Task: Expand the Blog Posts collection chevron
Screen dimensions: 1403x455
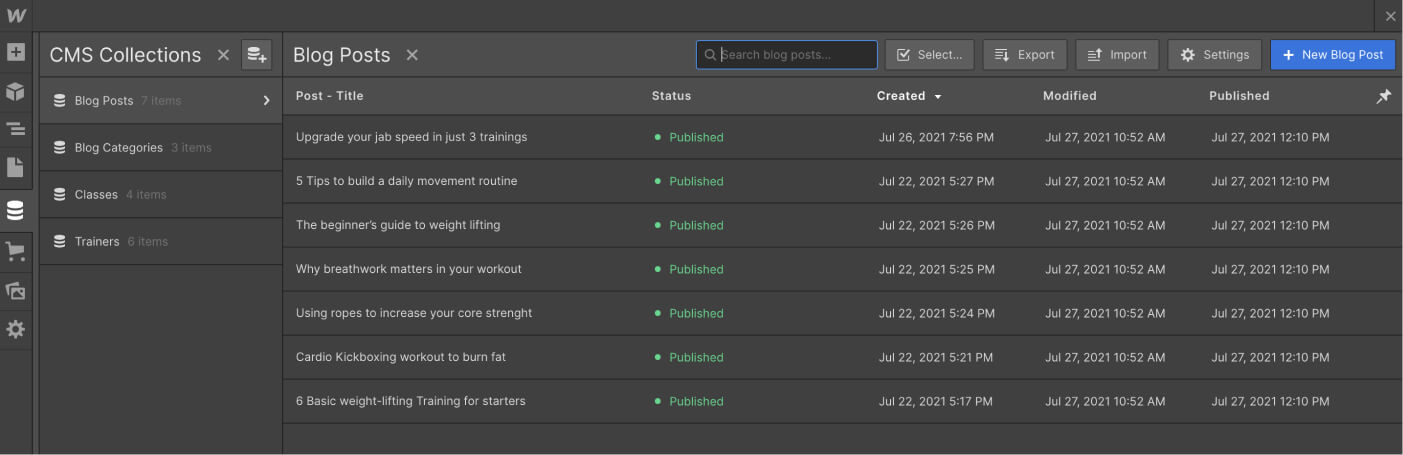Action: click(x=266, y=100)
